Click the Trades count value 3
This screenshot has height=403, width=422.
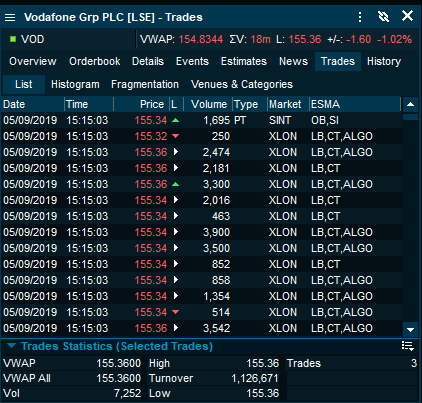click(414, 363)
